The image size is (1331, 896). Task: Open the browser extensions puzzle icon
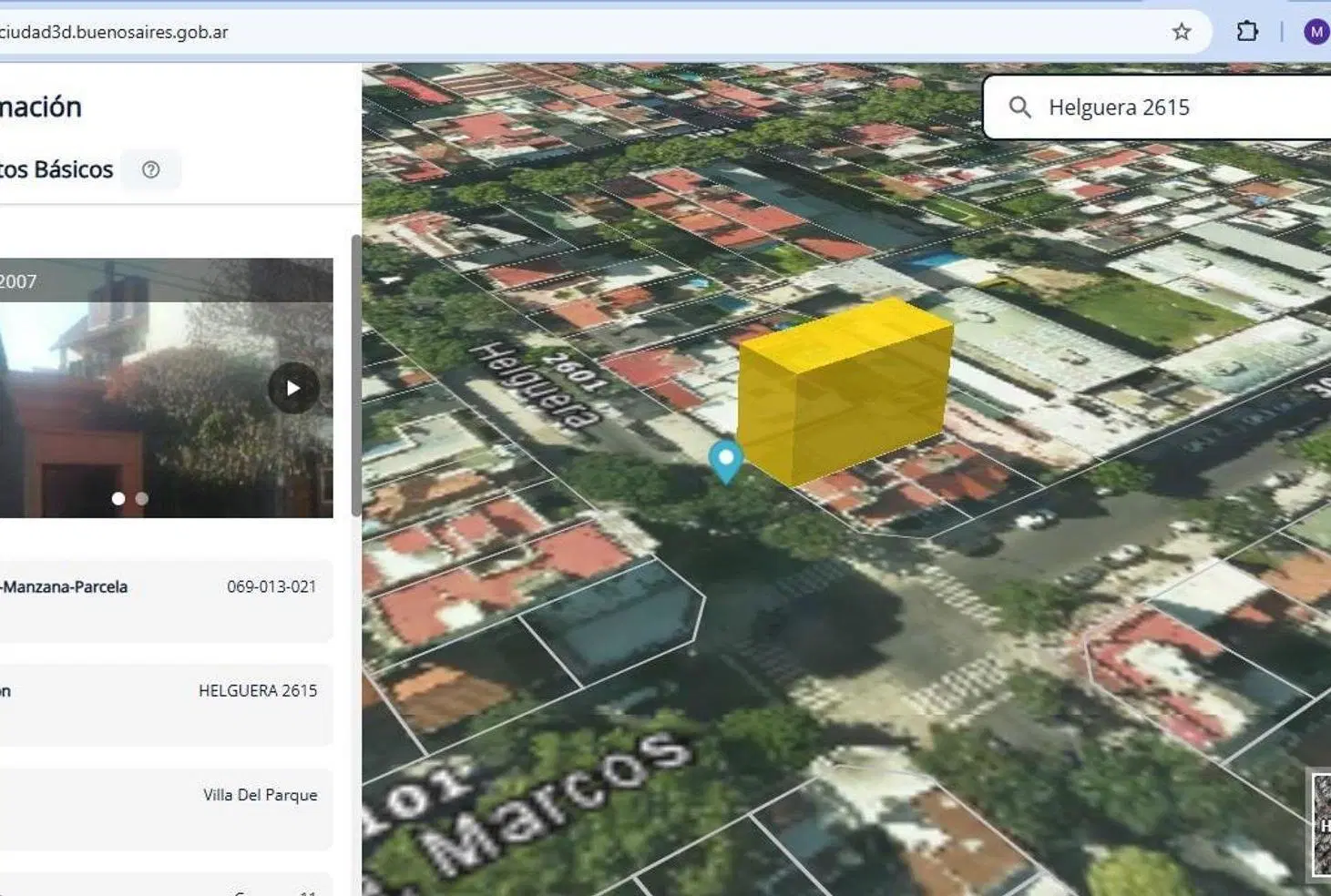point(1247,32)
